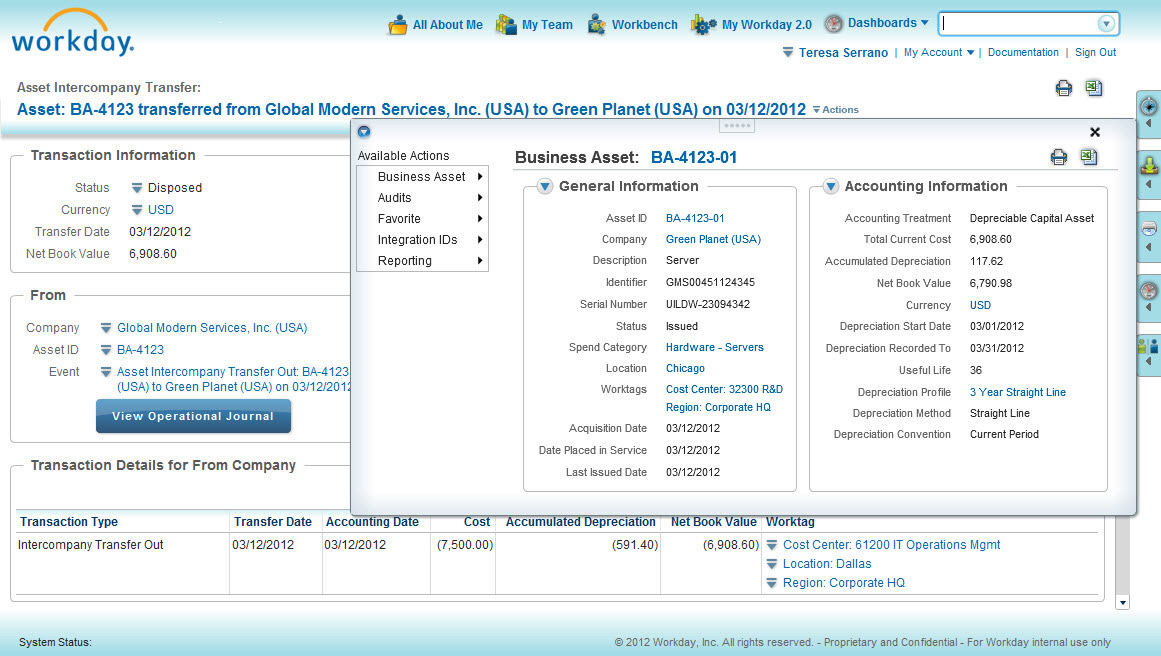Open the Documentation link

coord(1023,53)
